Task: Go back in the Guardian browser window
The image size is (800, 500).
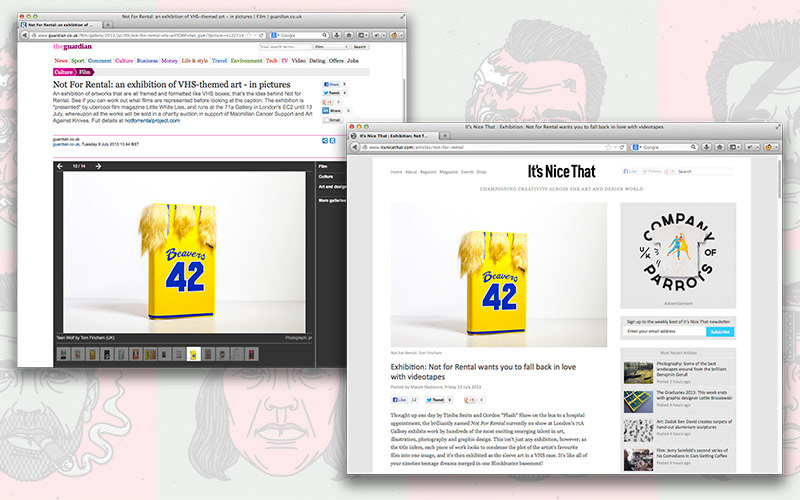Action: (x=24, y=35)
